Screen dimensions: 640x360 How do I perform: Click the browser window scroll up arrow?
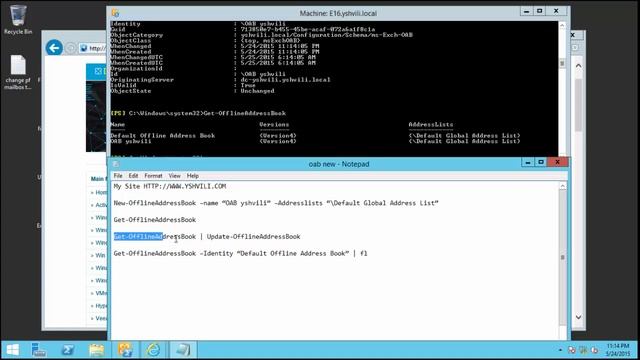tap(578, 66)
